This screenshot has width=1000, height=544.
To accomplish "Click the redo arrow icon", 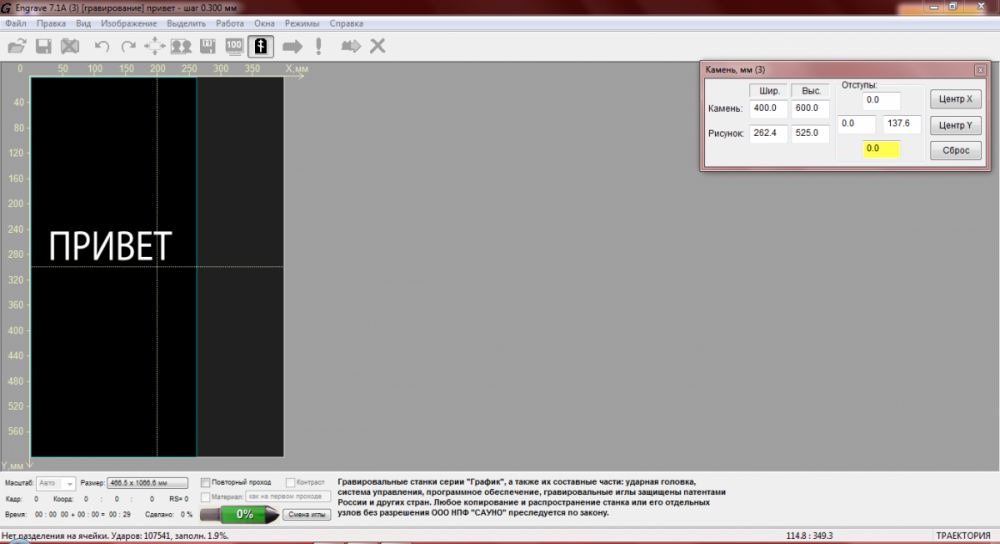I will (128, 46).
